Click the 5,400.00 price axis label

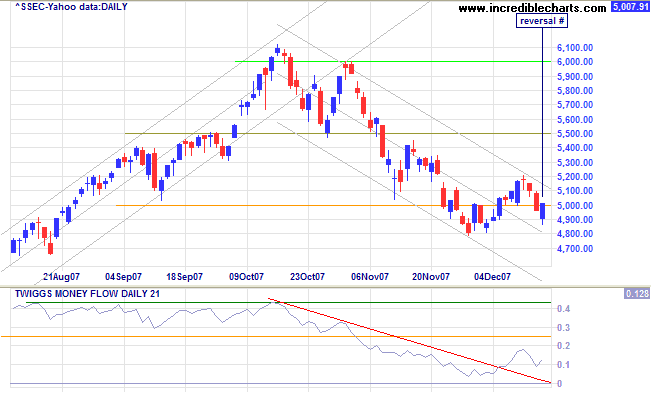tap(575, 148)
